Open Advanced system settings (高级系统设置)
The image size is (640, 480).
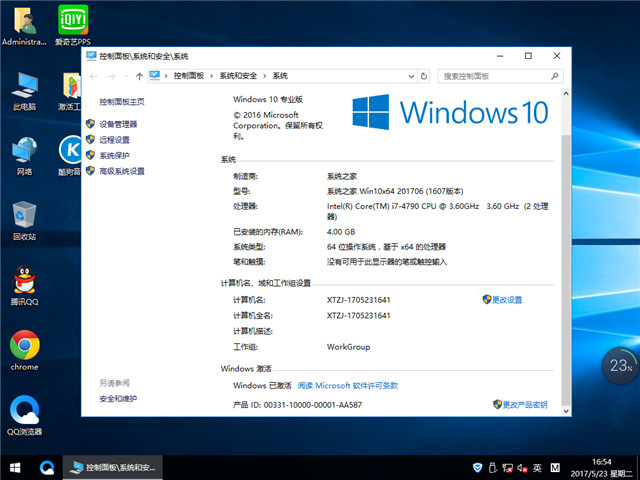pos(122,171)
